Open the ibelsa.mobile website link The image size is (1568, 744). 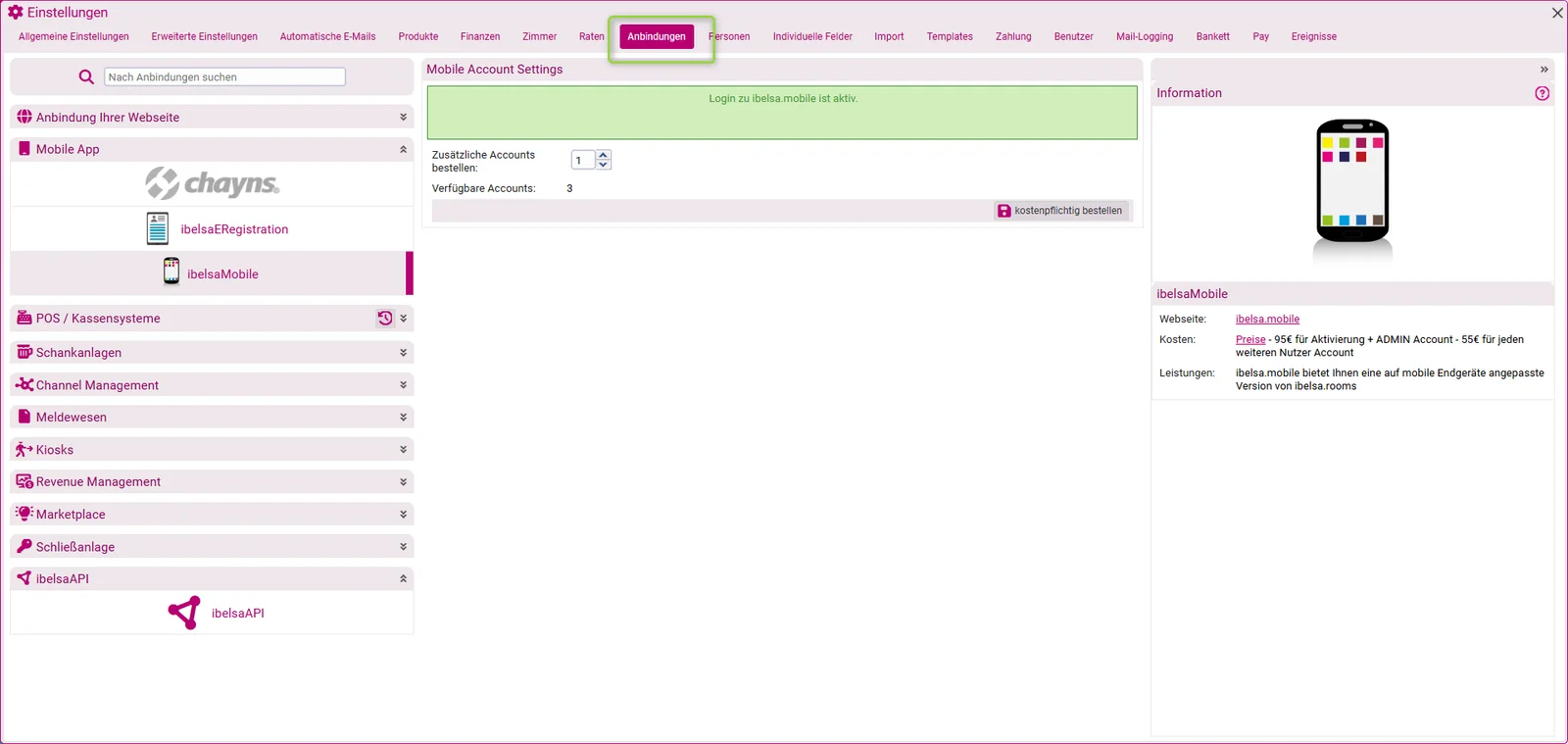1267,319
